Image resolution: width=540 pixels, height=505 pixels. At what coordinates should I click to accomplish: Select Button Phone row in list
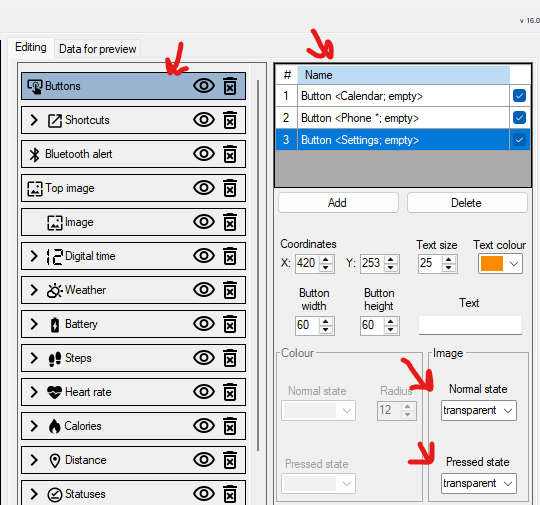[403, 118]
